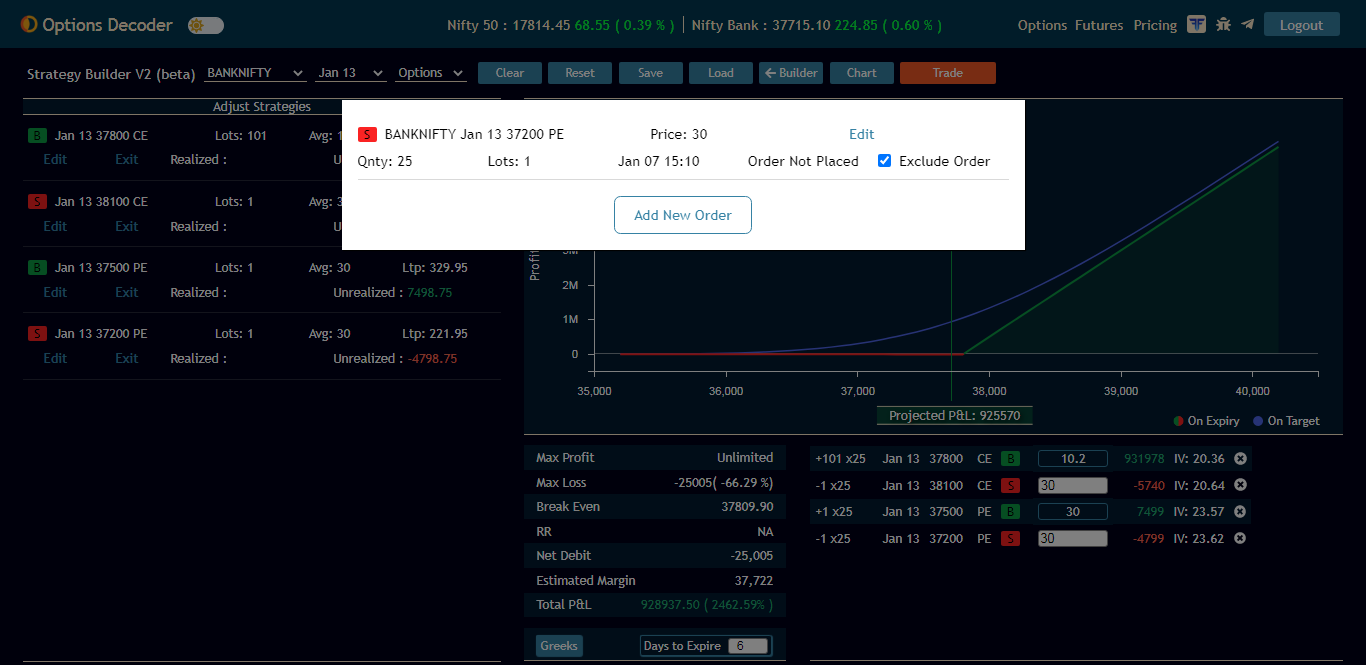Viewport: 1366px width, 665px height.
Task: Click the bug report icon
Action: [1223, 24]
